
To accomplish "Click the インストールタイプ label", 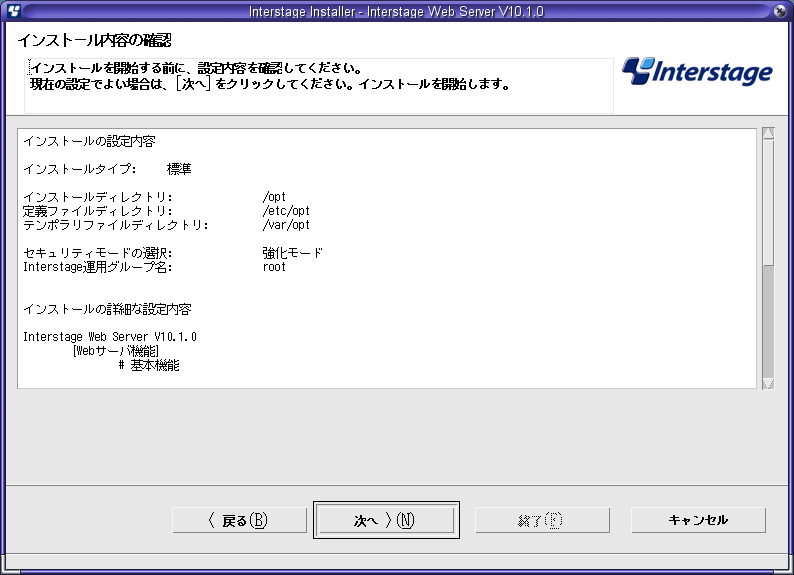I will pos(80,169).
